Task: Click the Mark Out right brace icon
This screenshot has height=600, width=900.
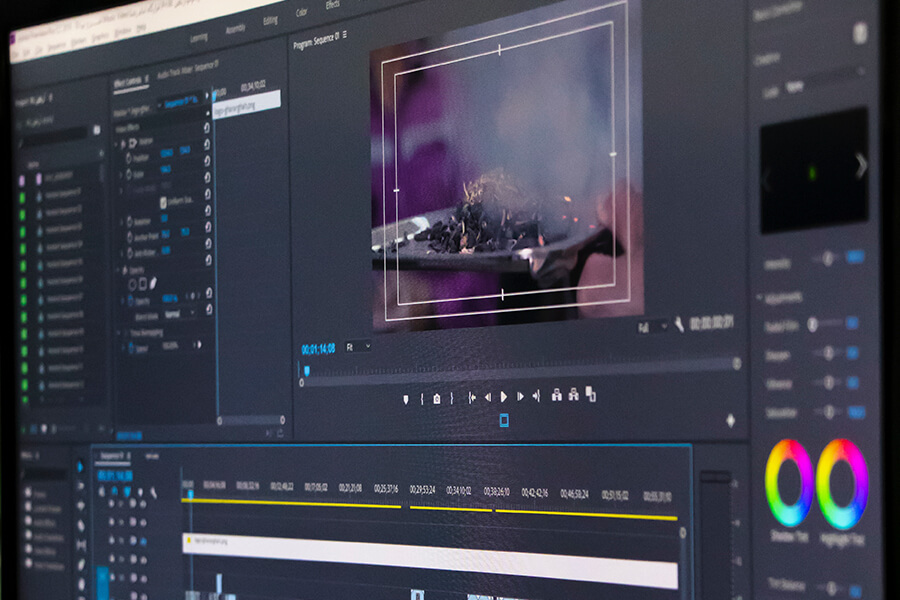Action: pos(452,398)
